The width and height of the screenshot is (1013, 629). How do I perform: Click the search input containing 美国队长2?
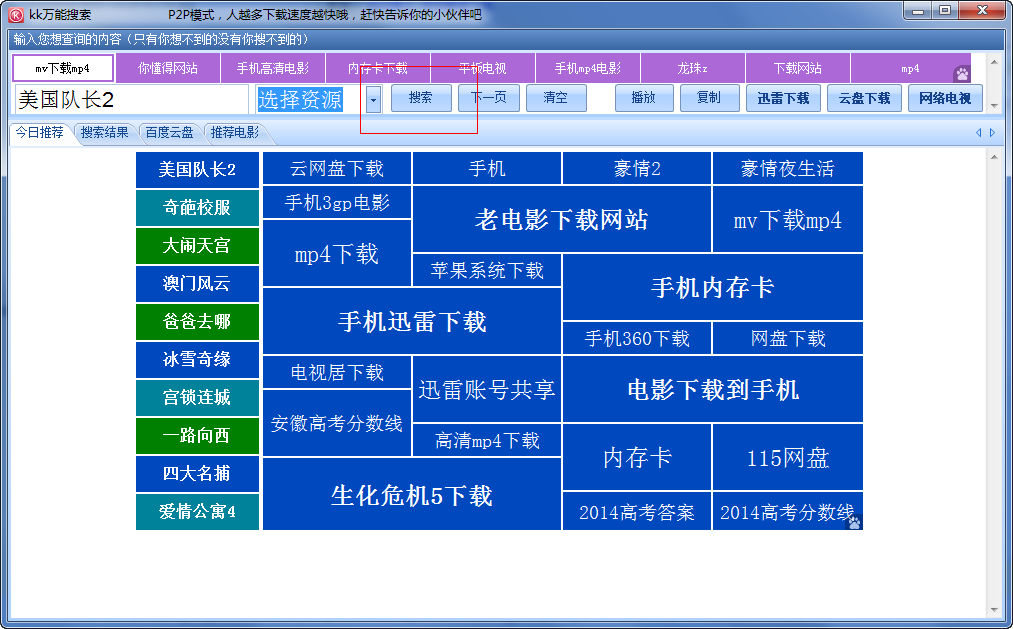click(x=131, y=99)
